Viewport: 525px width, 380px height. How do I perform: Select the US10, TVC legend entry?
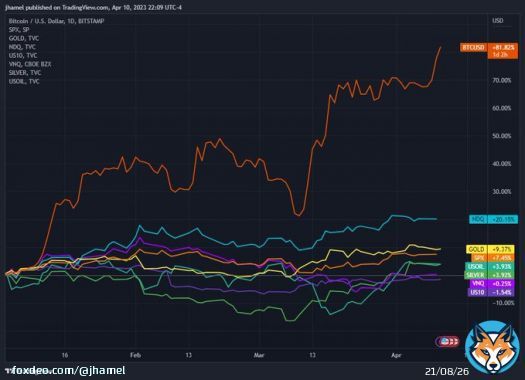[23, 56]
